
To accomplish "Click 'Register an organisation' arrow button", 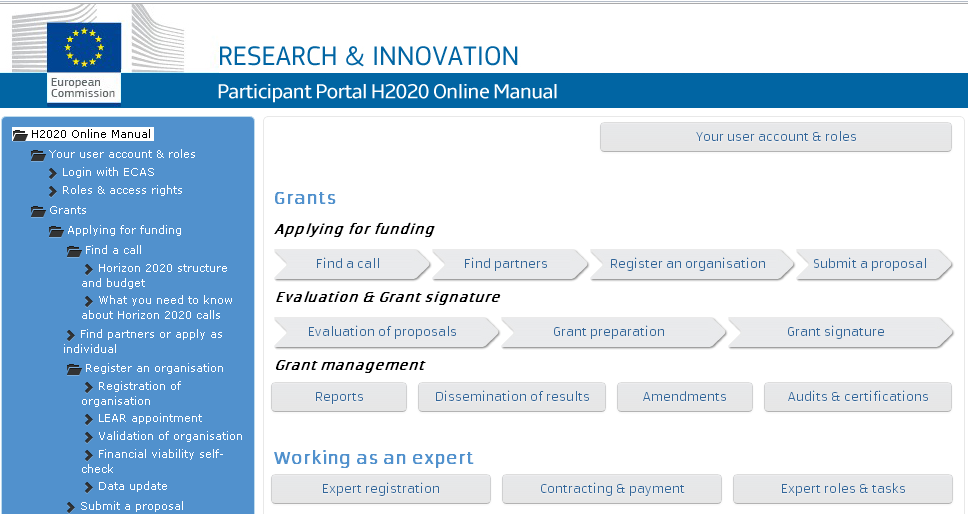I will pos(691,264).
